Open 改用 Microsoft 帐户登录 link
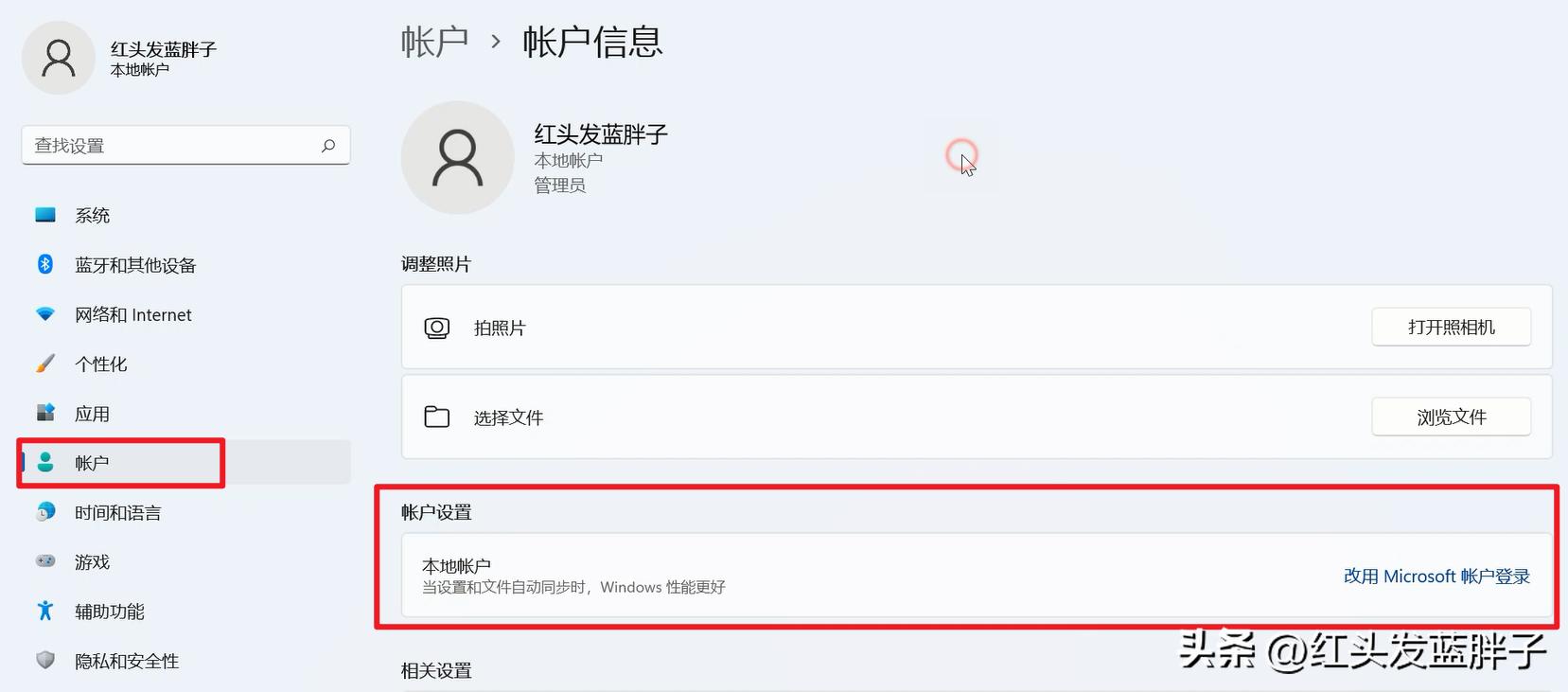This screenshot has height=692, width=1568. point(1436,575)
